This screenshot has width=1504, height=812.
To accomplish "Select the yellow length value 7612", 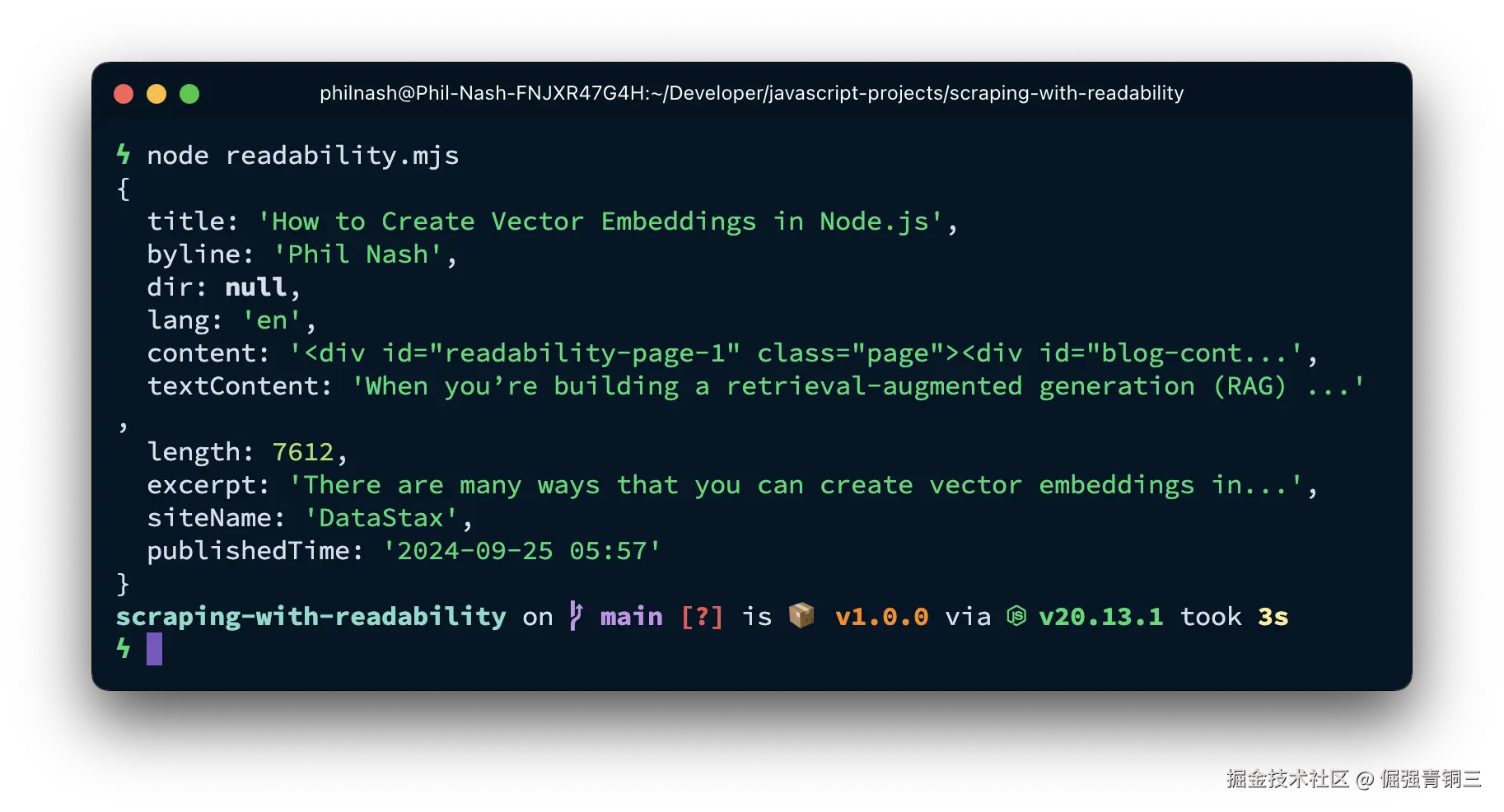I will click(x=303, y=451).
